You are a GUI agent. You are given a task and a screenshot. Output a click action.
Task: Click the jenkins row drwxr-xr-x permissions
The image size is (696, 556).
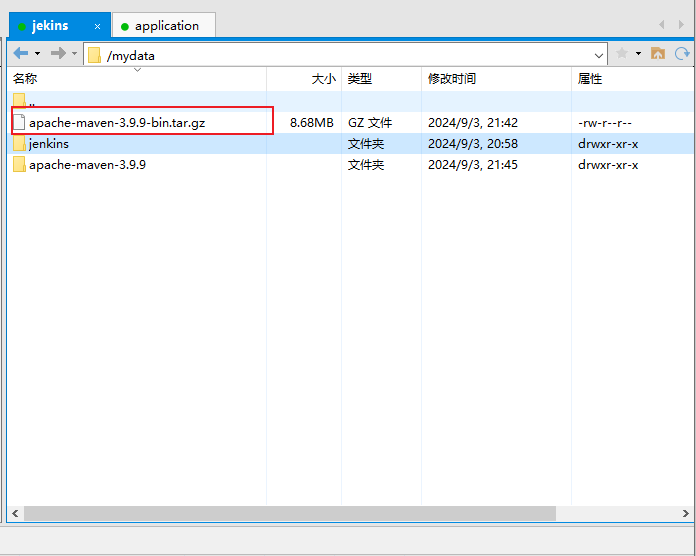(608, 144)
